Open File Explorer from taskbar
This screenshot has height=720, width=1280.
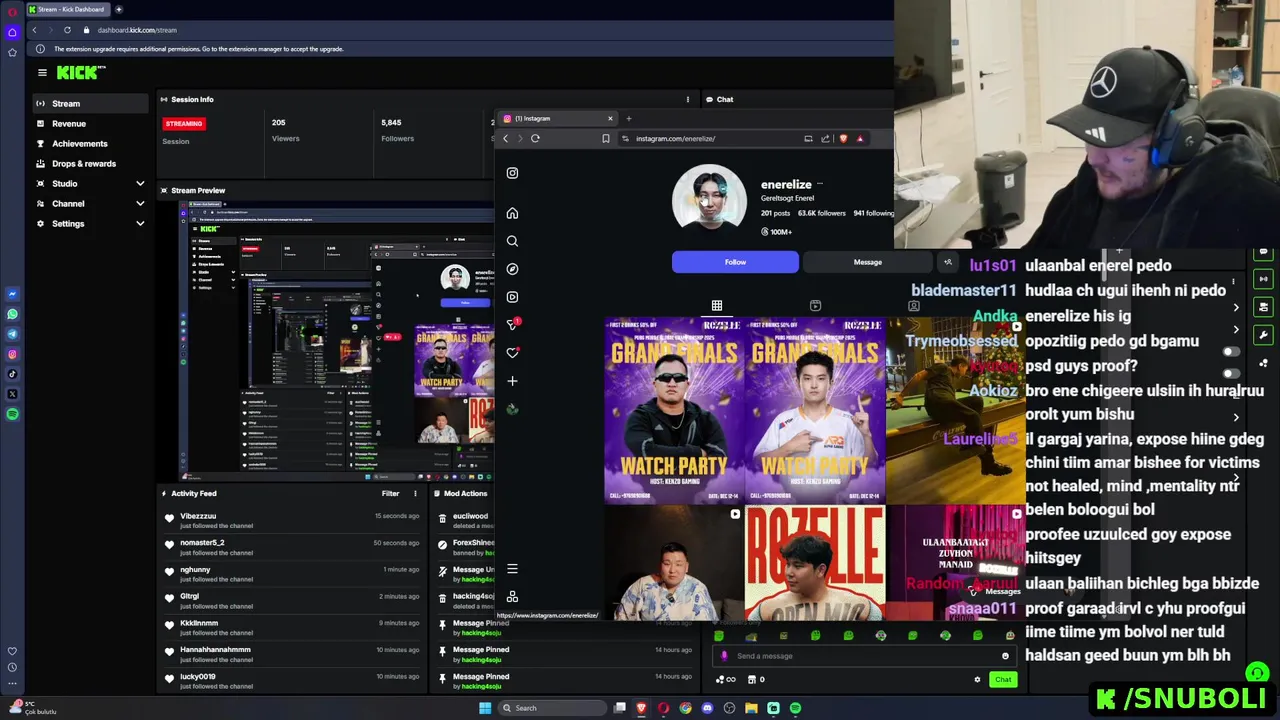751,708
